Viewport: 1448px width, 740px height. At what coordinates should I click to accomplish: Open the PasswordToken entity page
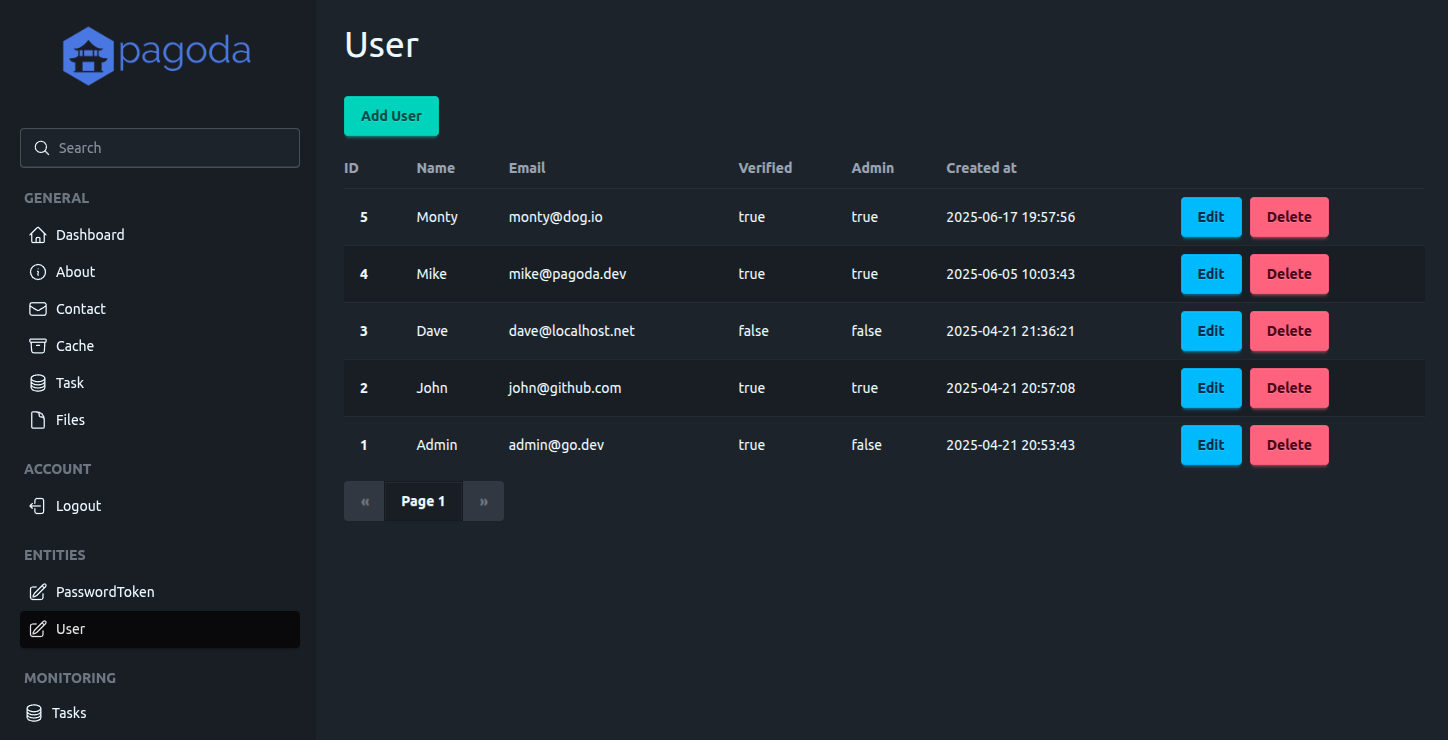point(105,592)
